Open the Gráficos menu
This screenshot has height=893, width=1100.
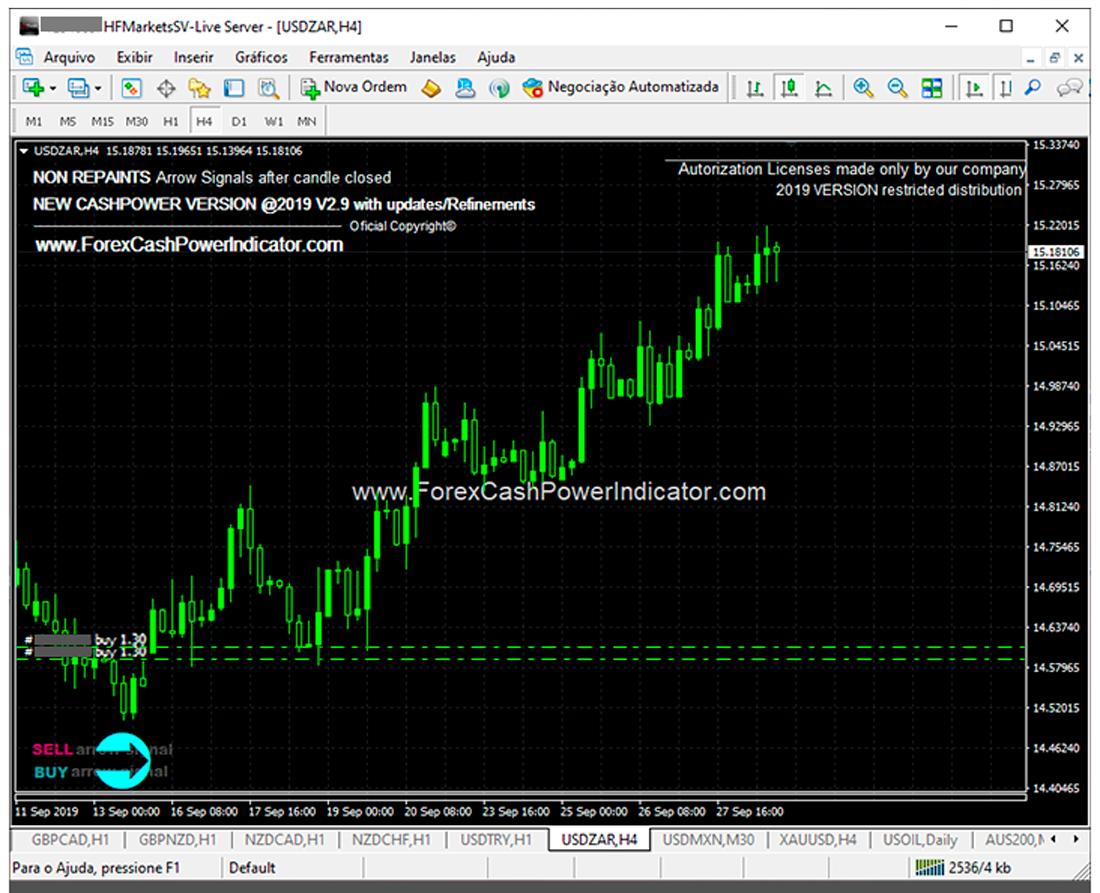click(261, 58)
